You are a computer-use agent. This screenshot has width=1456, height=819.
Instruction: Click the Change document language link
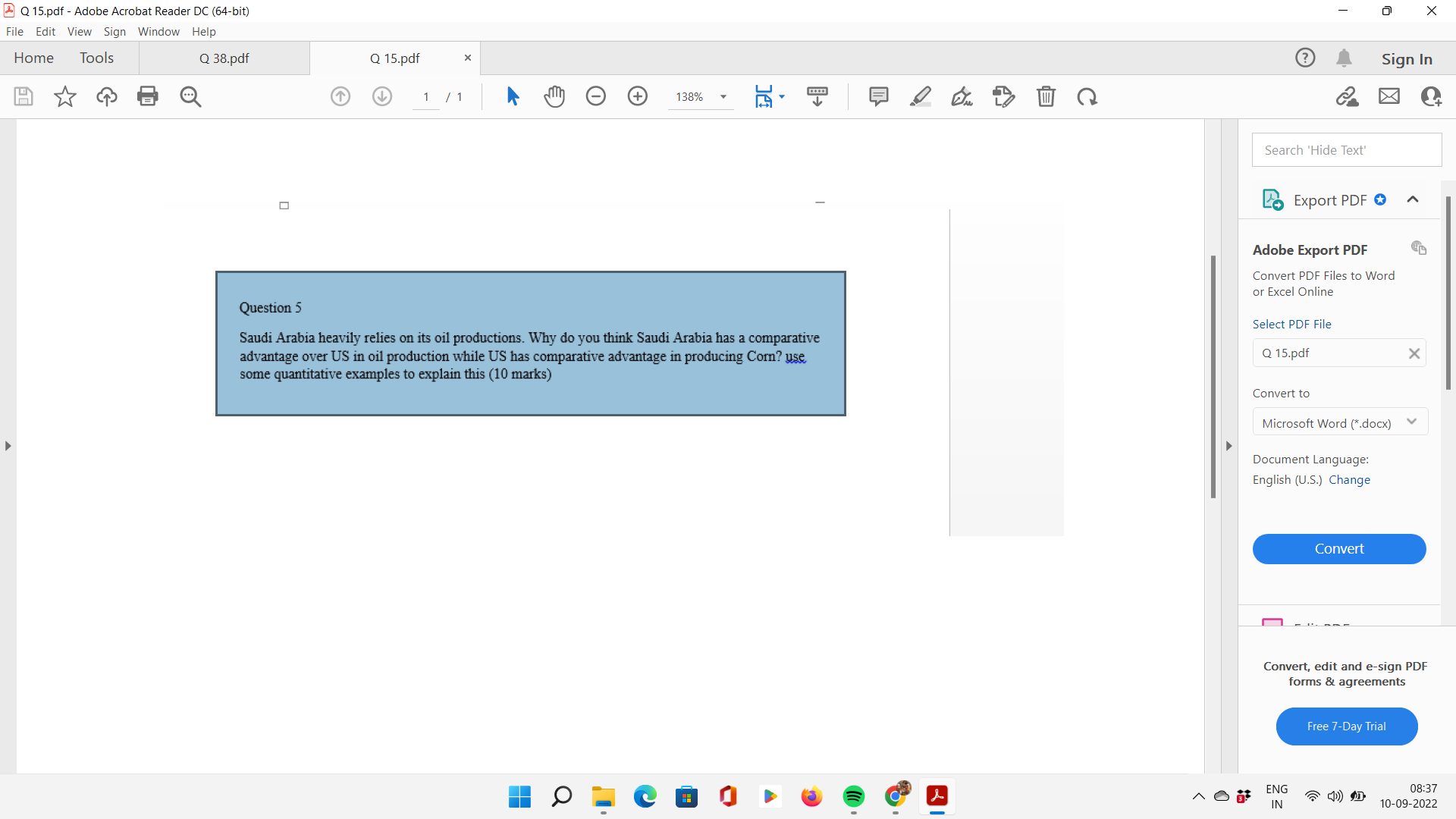(x=1351, y=479)
